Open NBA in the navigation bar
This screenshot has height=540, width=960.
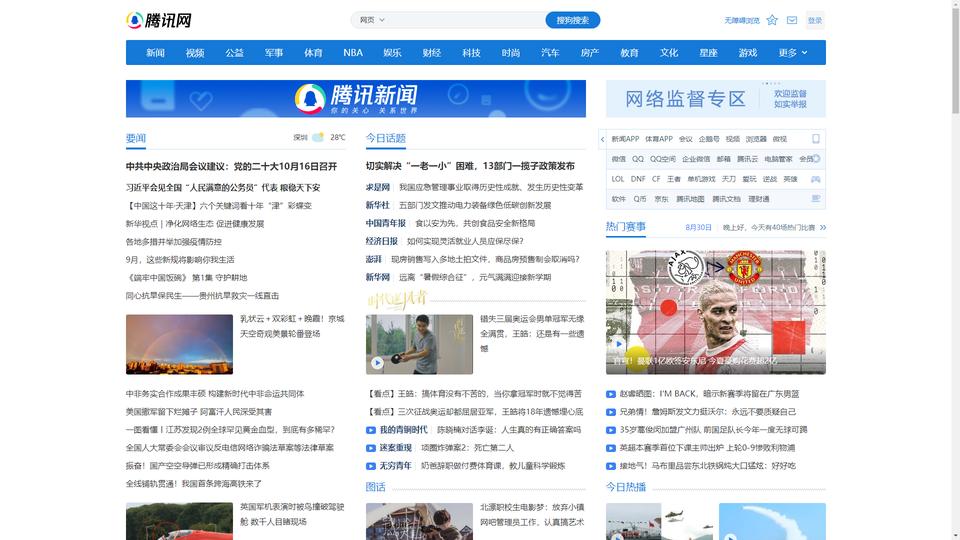coord(353,53)
